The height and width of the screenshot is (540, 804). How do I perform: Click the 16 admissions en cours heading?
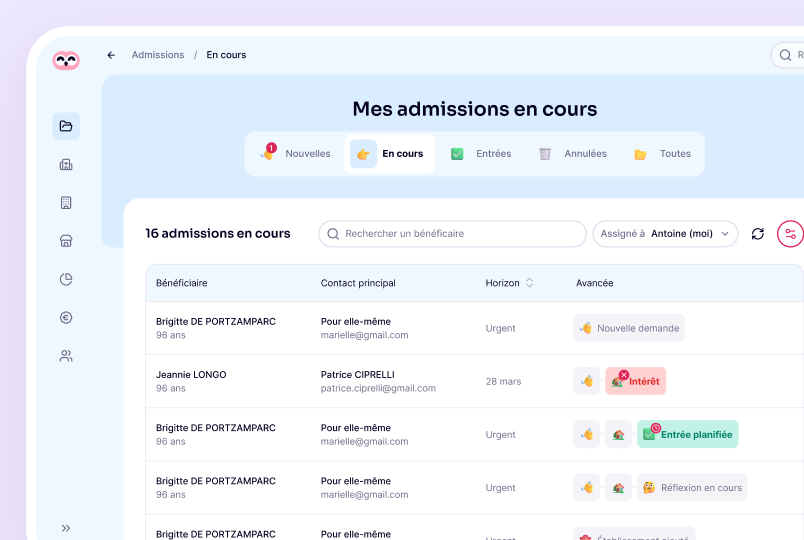tap(217, 233)
